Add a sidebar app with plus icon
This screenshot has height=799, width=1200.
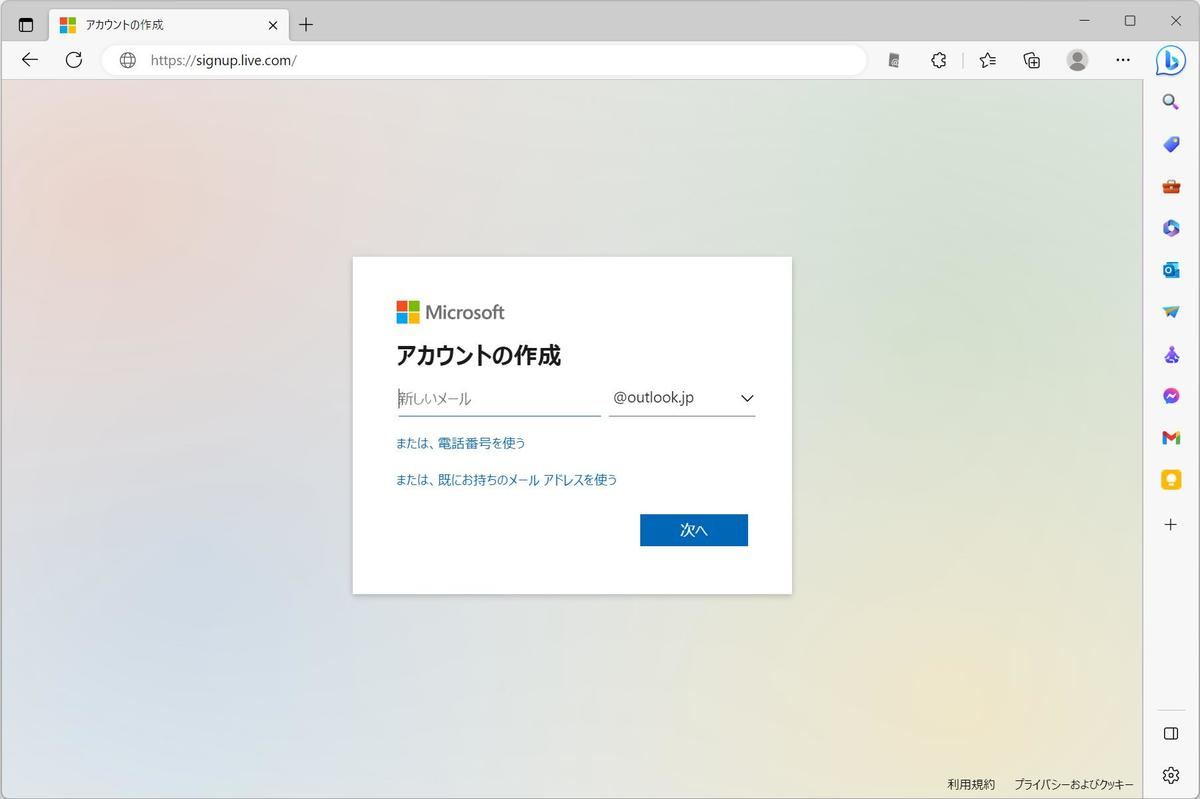1171,524
